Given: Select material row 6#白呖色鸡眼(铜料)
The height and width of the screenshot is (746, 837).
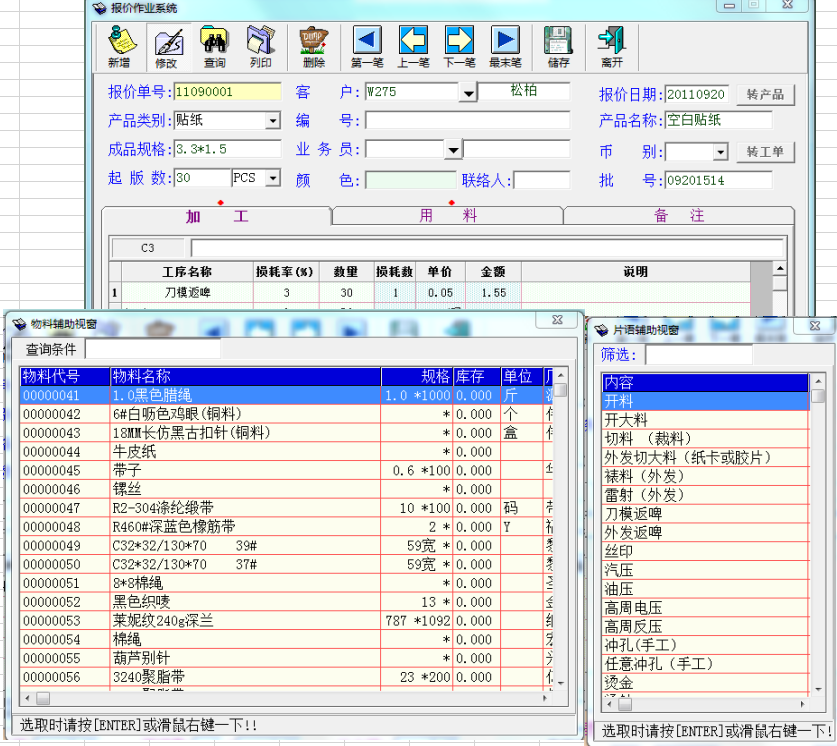Looking at the screenshot, I should [x=287, y=414].
